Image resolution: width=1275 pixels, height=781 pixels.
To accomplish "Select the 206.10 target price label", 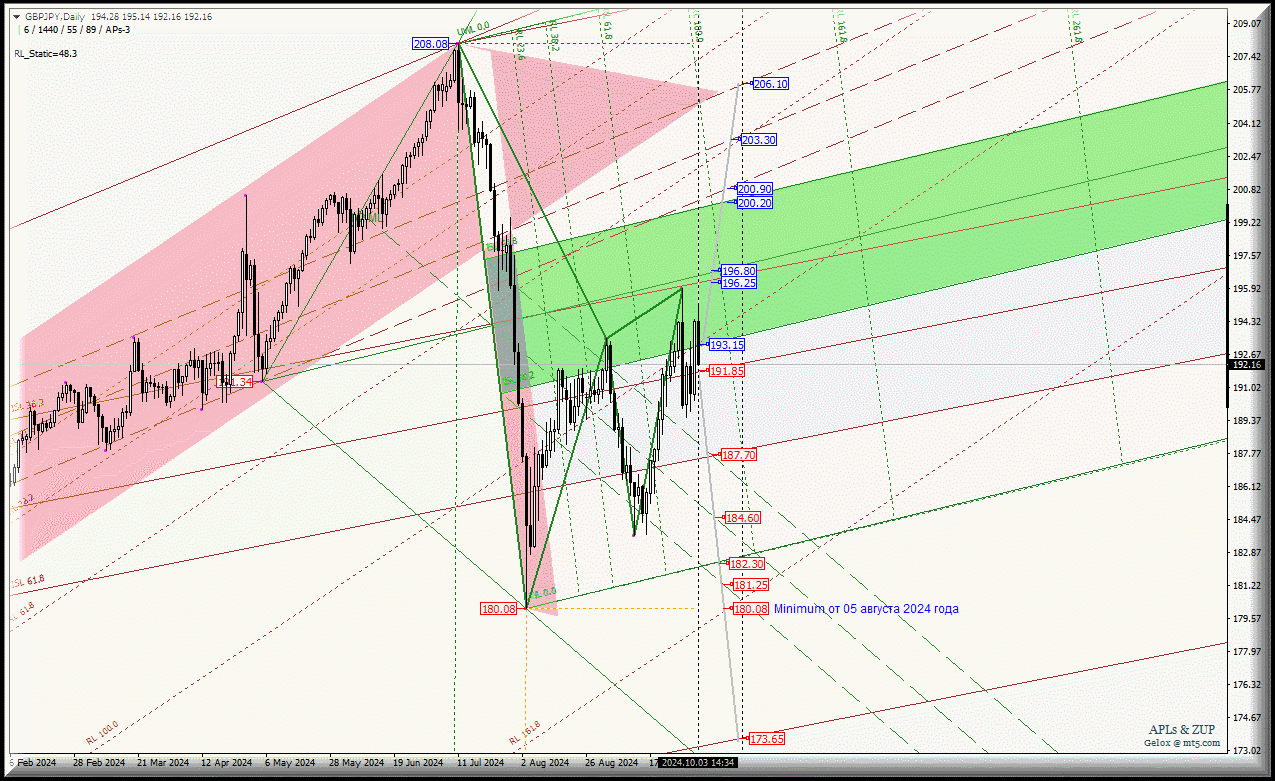I will click(x=770, y=85).
